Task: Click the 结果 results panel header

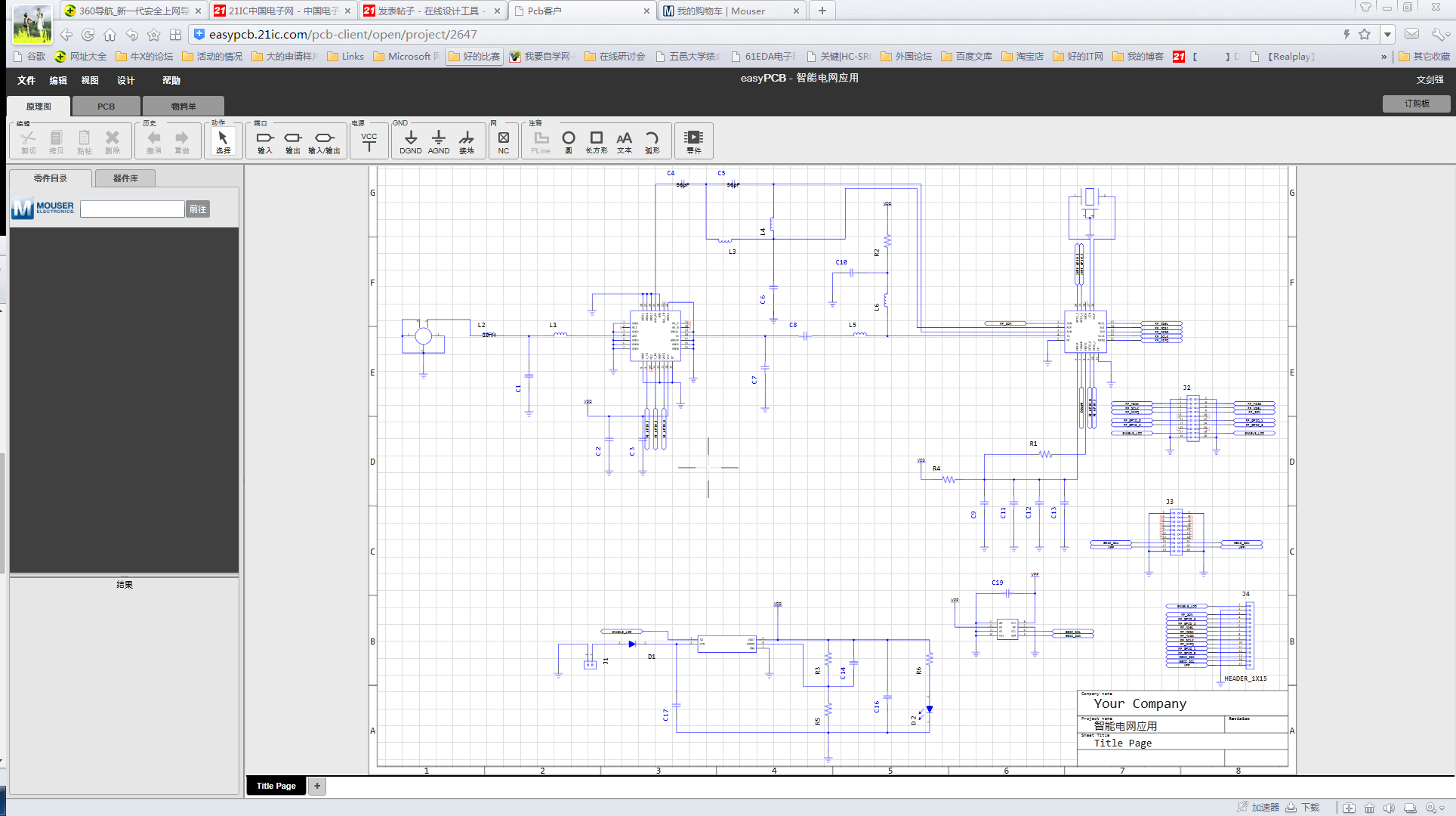Action: pos(125,585)
